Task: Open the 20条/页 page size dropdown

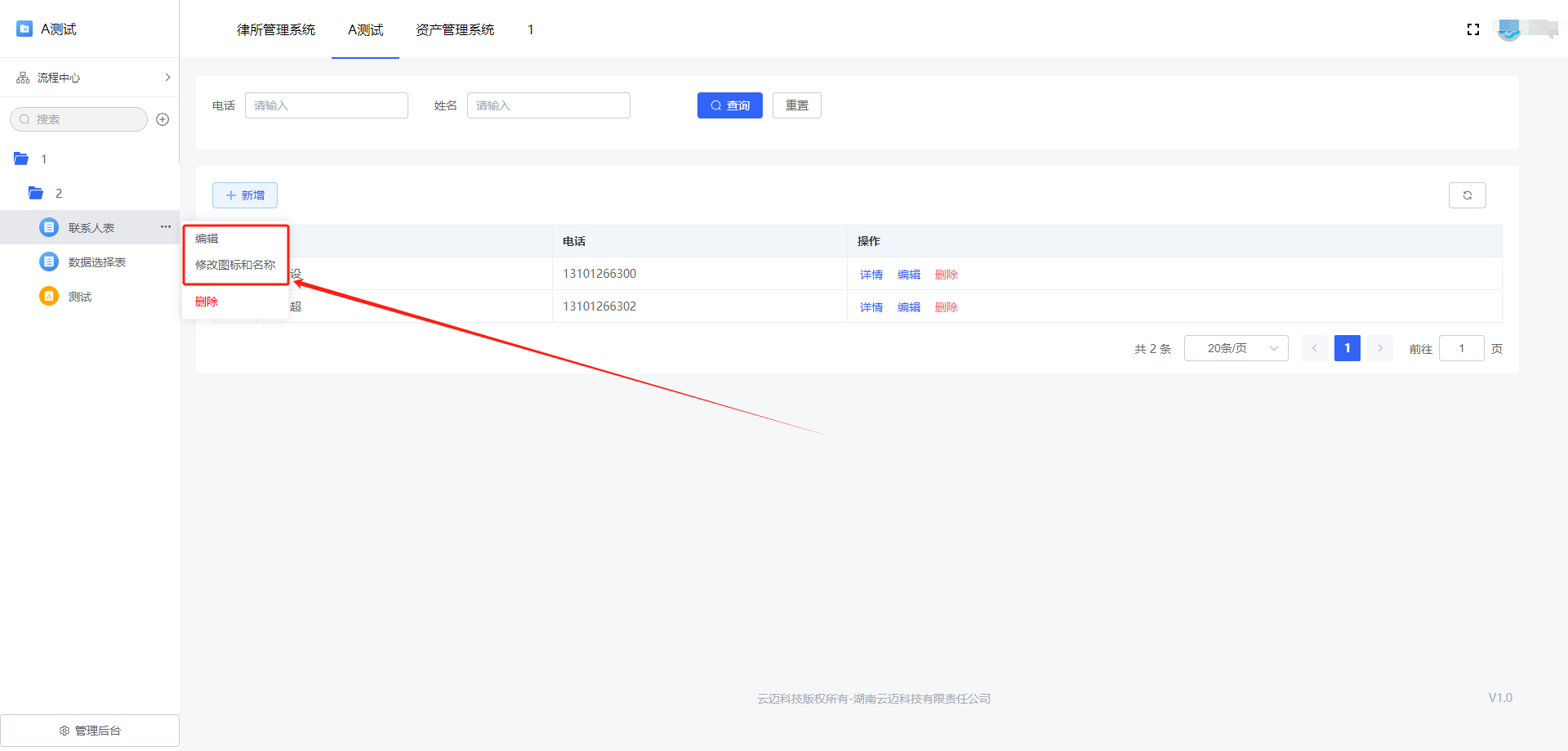Action: tap(1236, 348)
